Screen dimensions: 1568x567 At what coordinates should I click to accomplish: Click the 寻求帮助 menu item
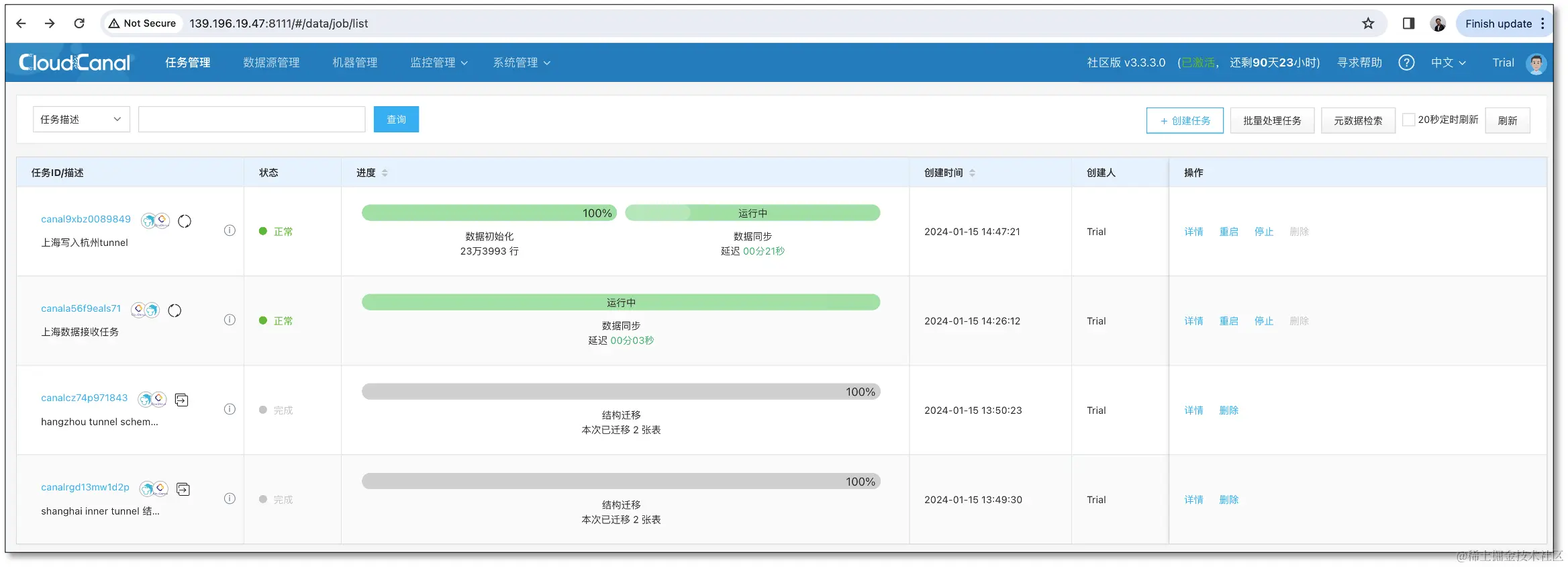click(1359, 62)
